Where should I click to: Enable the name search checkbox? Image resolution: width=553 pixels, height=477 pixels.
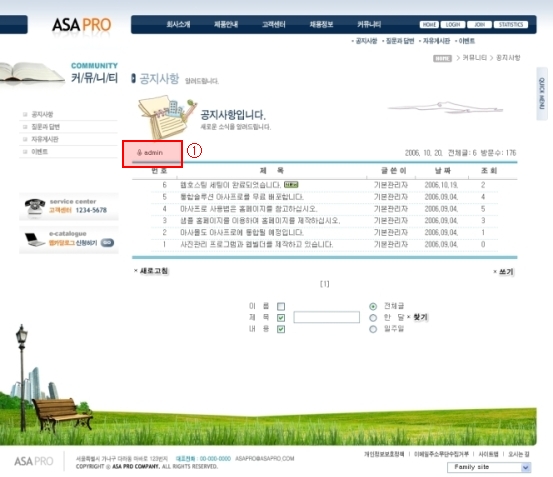pos(281,306)
